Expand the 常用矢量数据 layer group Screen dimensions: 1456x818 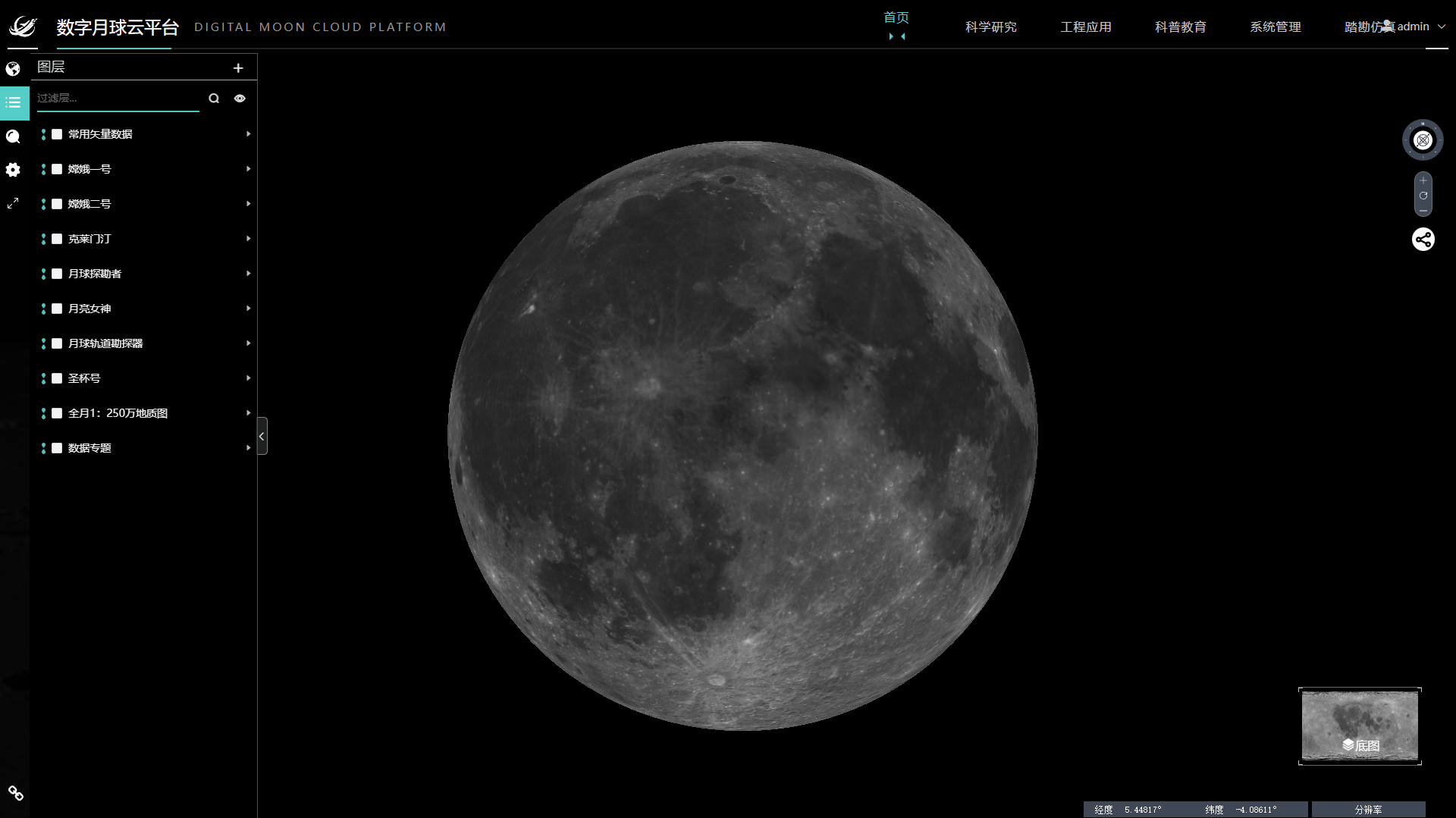[x=248, y=134]
